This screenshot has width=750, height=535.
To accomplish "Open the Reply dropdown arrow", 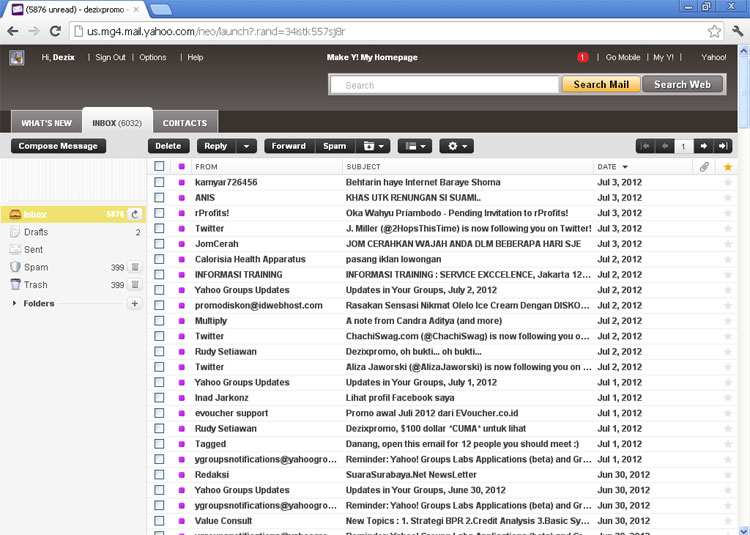I will 246,146.
